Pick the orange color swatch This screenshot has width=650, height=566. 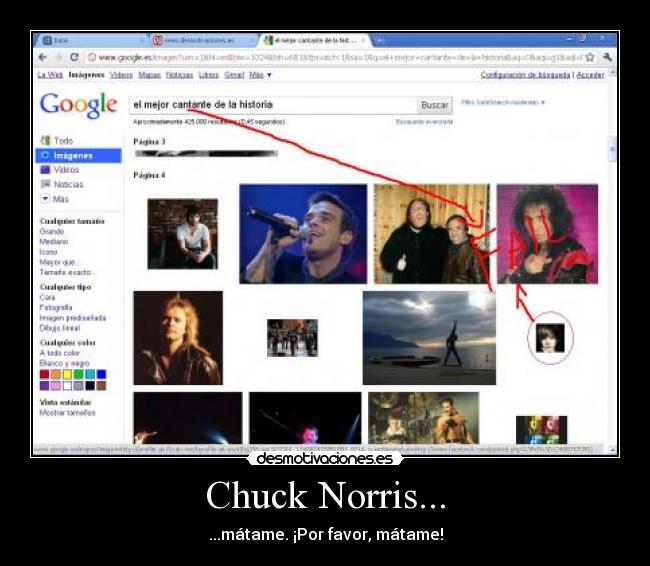point(56,374)
